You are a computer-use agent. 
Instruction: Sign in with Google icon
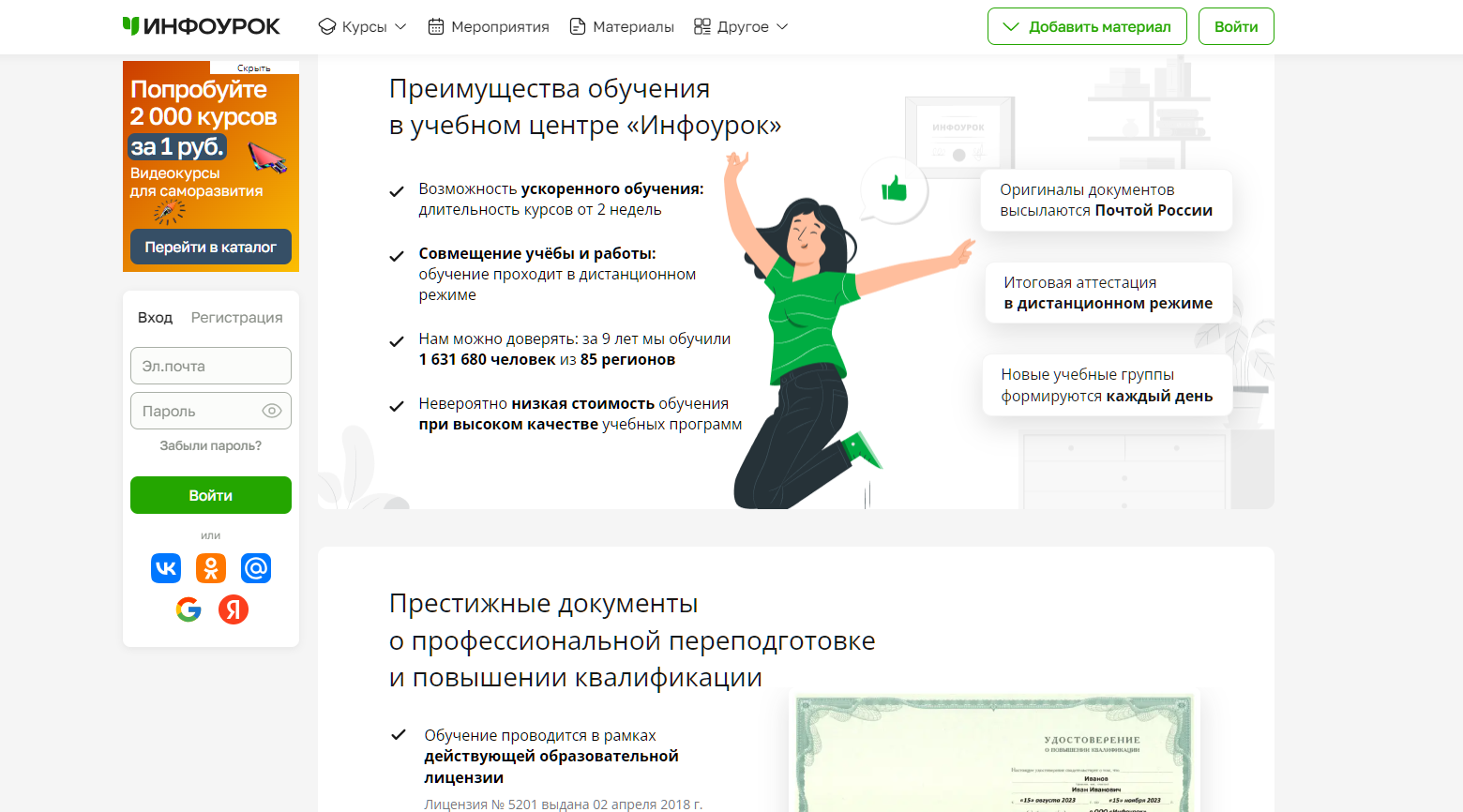point(189,609)
